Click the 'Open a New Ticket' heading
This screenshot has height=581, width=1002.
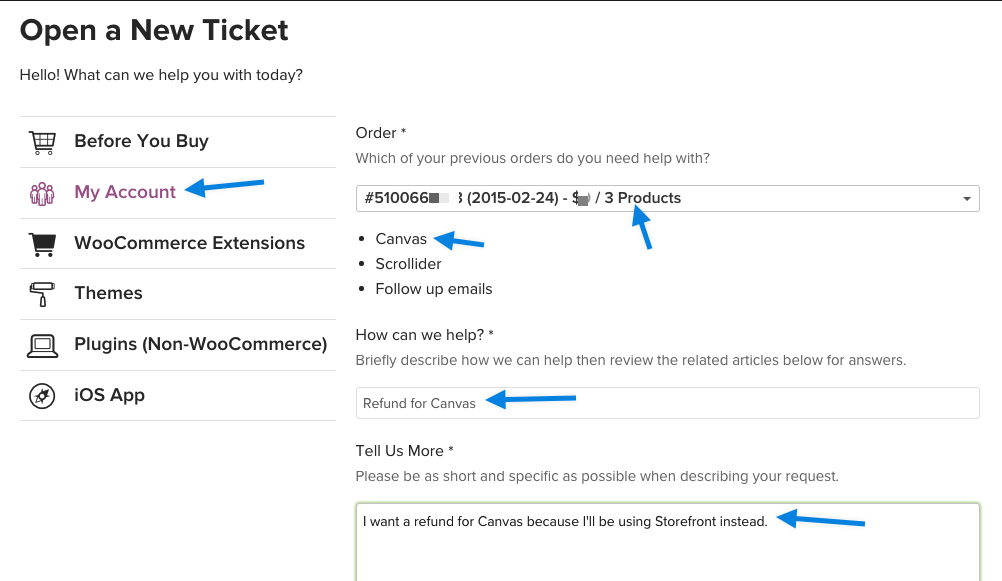(154, 30)
